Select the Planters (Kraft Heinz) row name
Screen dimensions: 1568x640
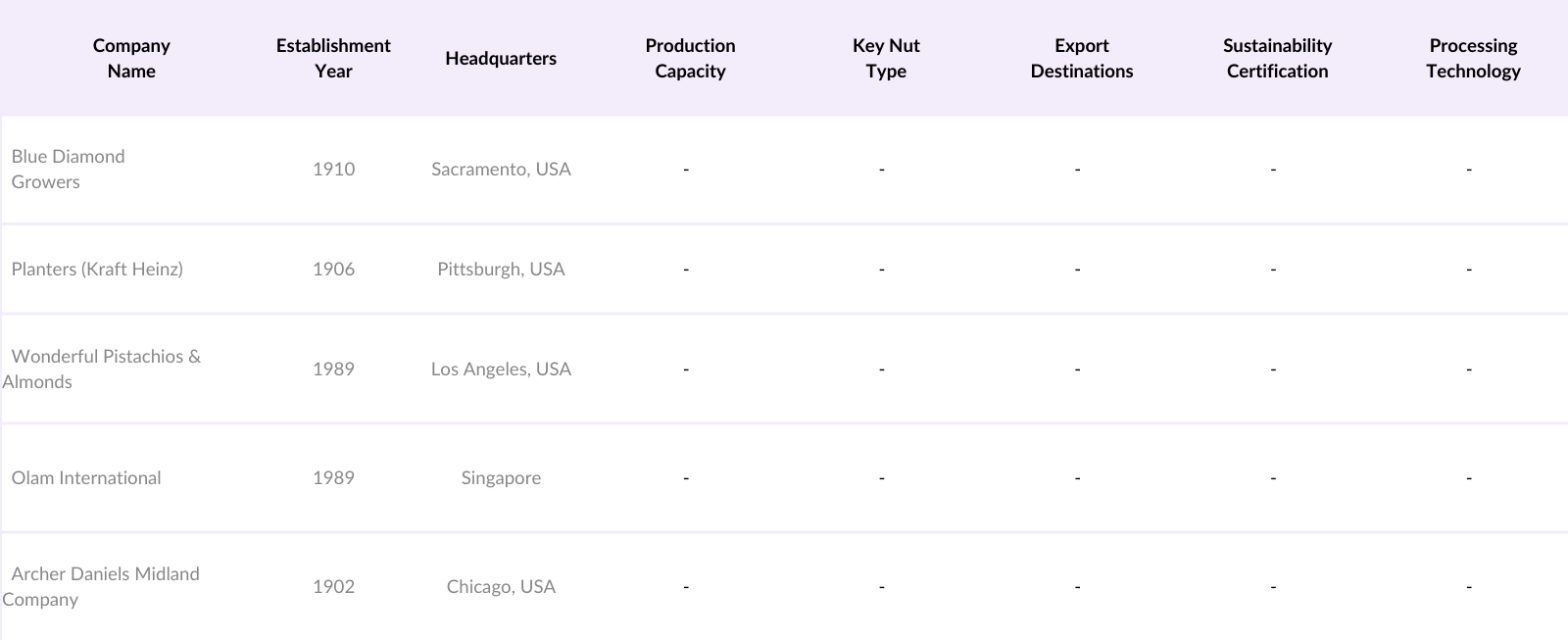click(97, 269)
